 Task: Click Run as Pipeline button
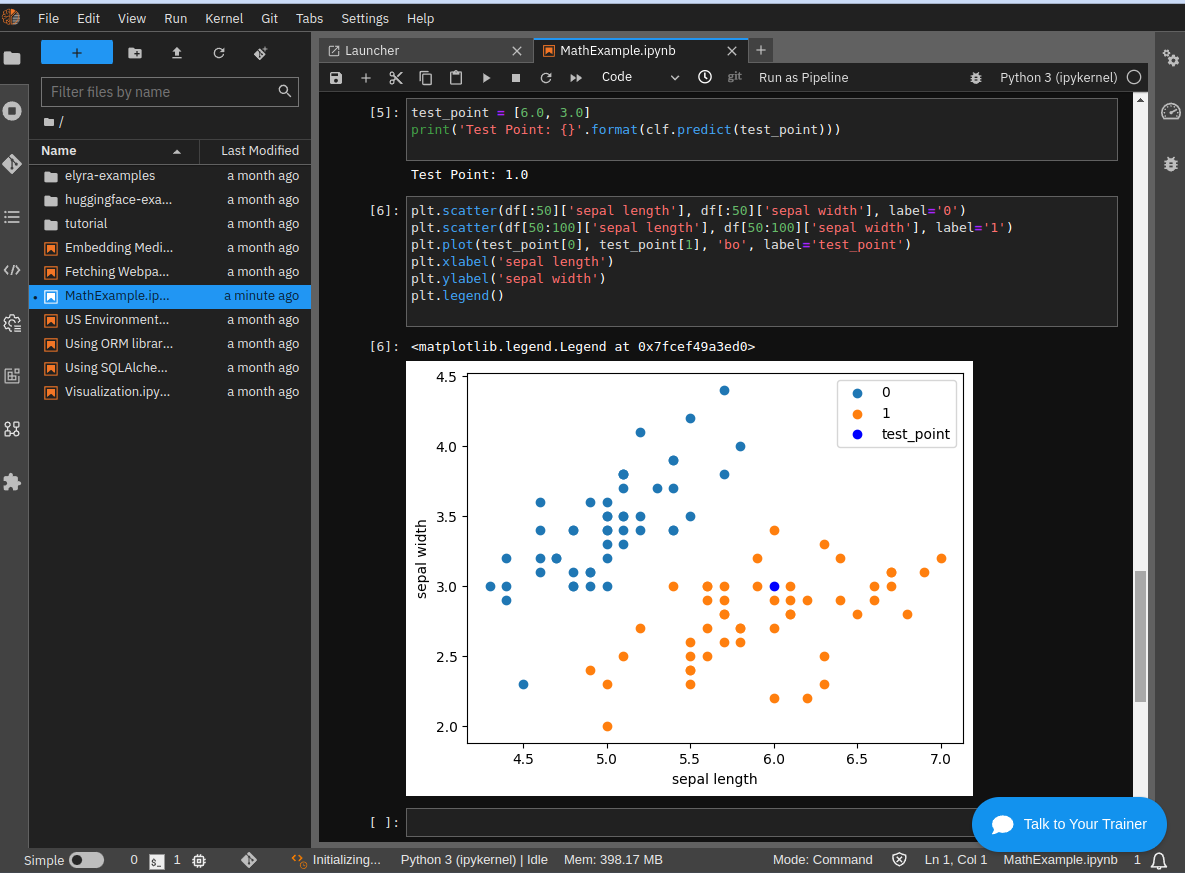pyautogui.click(x=803, y=77)
